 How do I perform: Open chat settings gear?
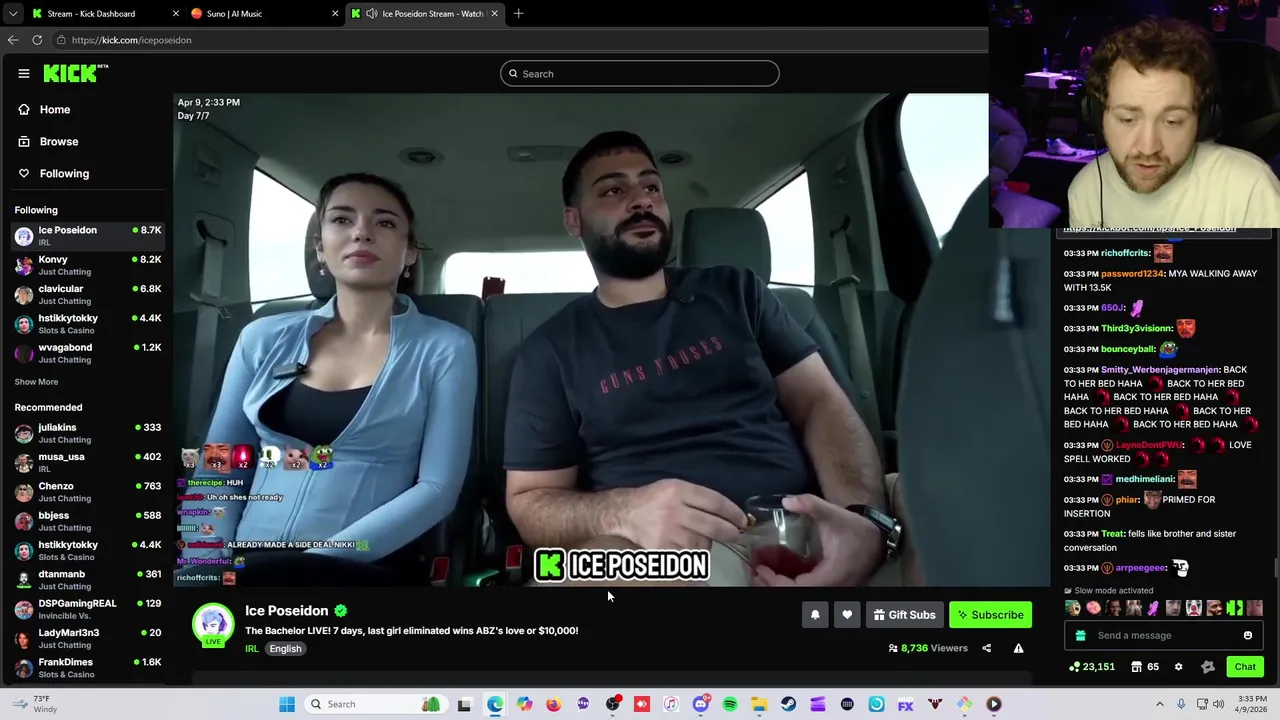click(x=1178, y=667)
